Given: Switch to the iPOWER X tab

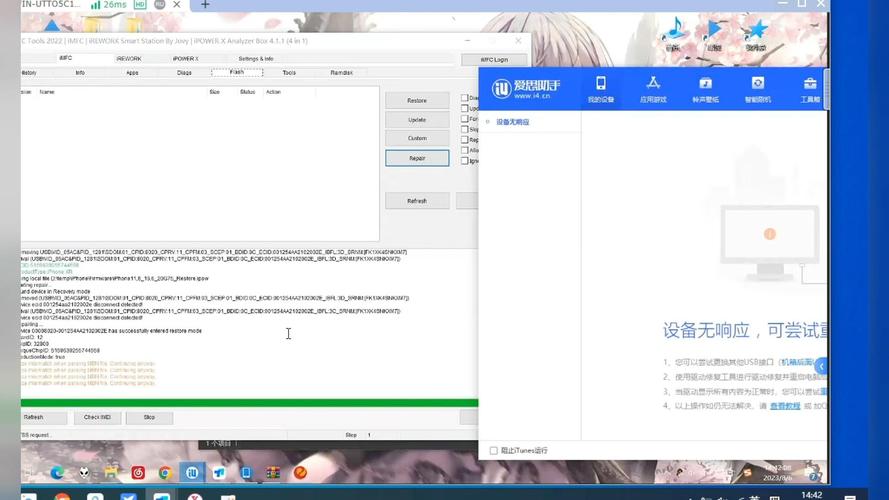Looking at the screenshot, I should point(185,59).
